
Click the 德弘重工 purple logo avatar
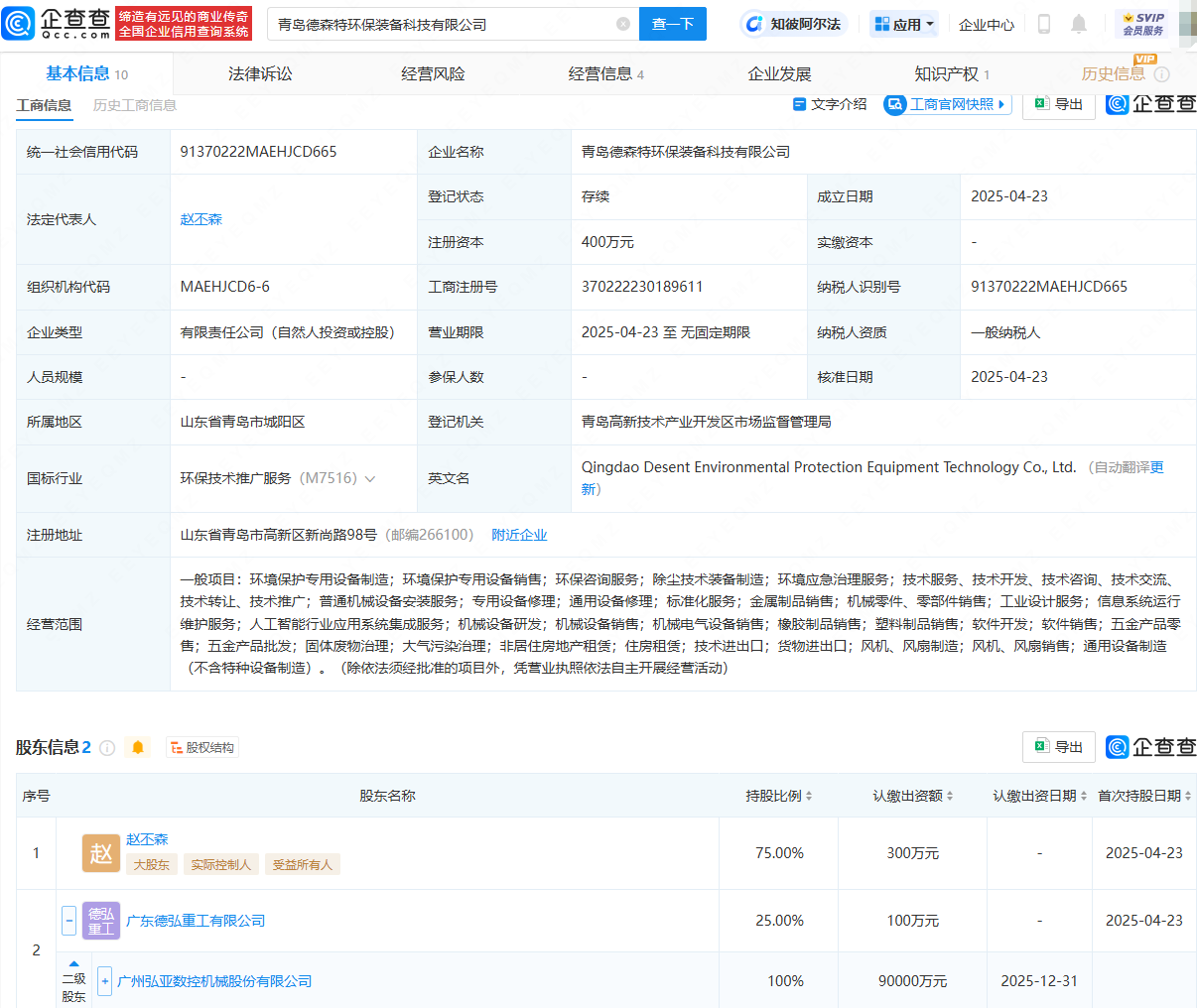tap(101, 921)
